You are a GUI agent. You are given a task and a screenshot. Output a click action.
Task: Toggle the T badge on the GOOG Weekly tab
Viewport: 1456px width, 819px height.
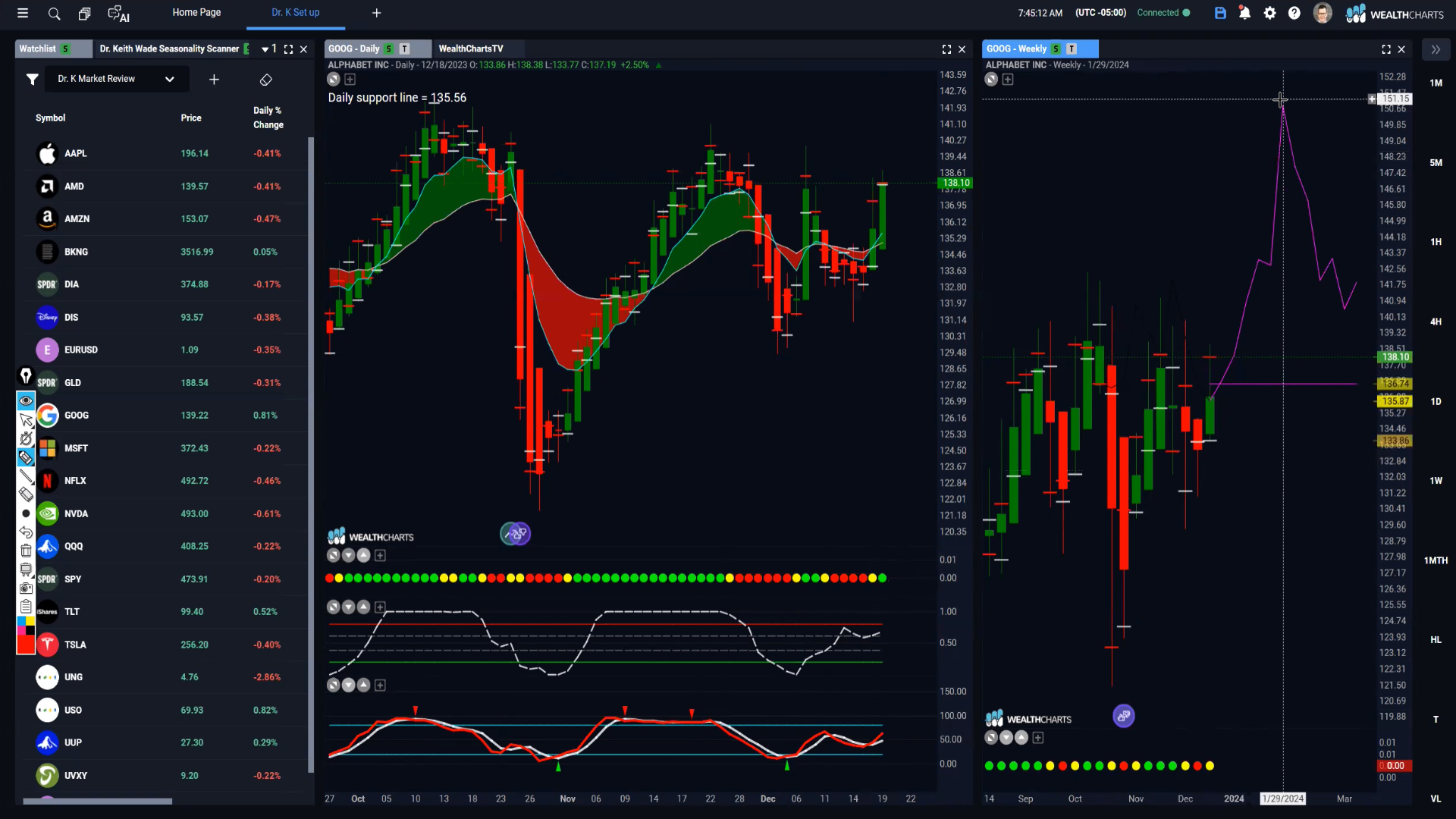(x=1072, y=49)
